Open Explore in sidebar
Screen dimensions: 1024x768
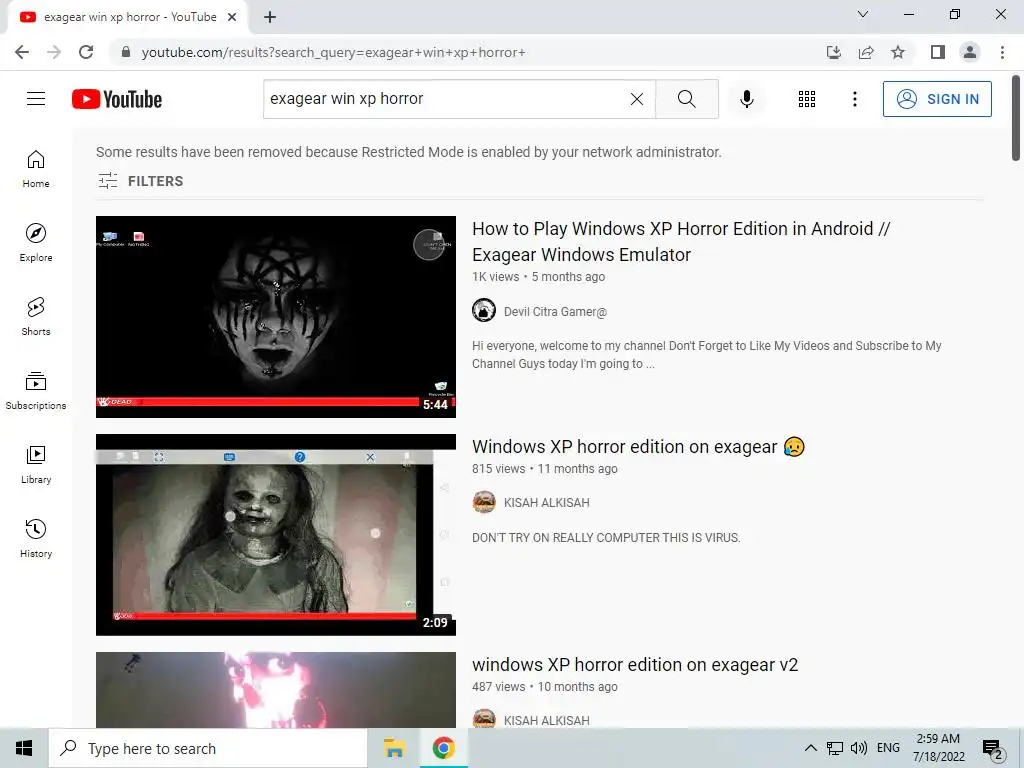36,242
